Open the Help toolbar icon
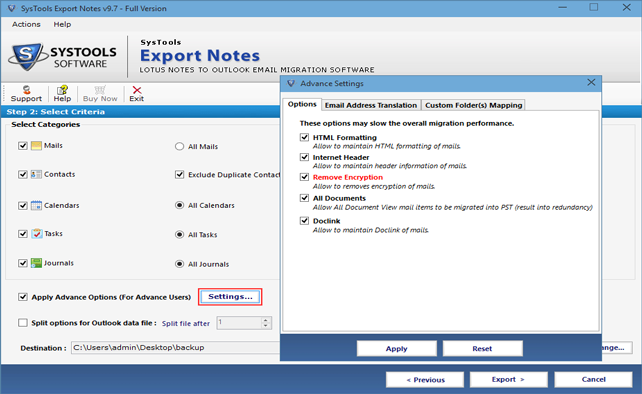Image resolution: width=642 pixels, height=394 pixels. coord(62,94)
